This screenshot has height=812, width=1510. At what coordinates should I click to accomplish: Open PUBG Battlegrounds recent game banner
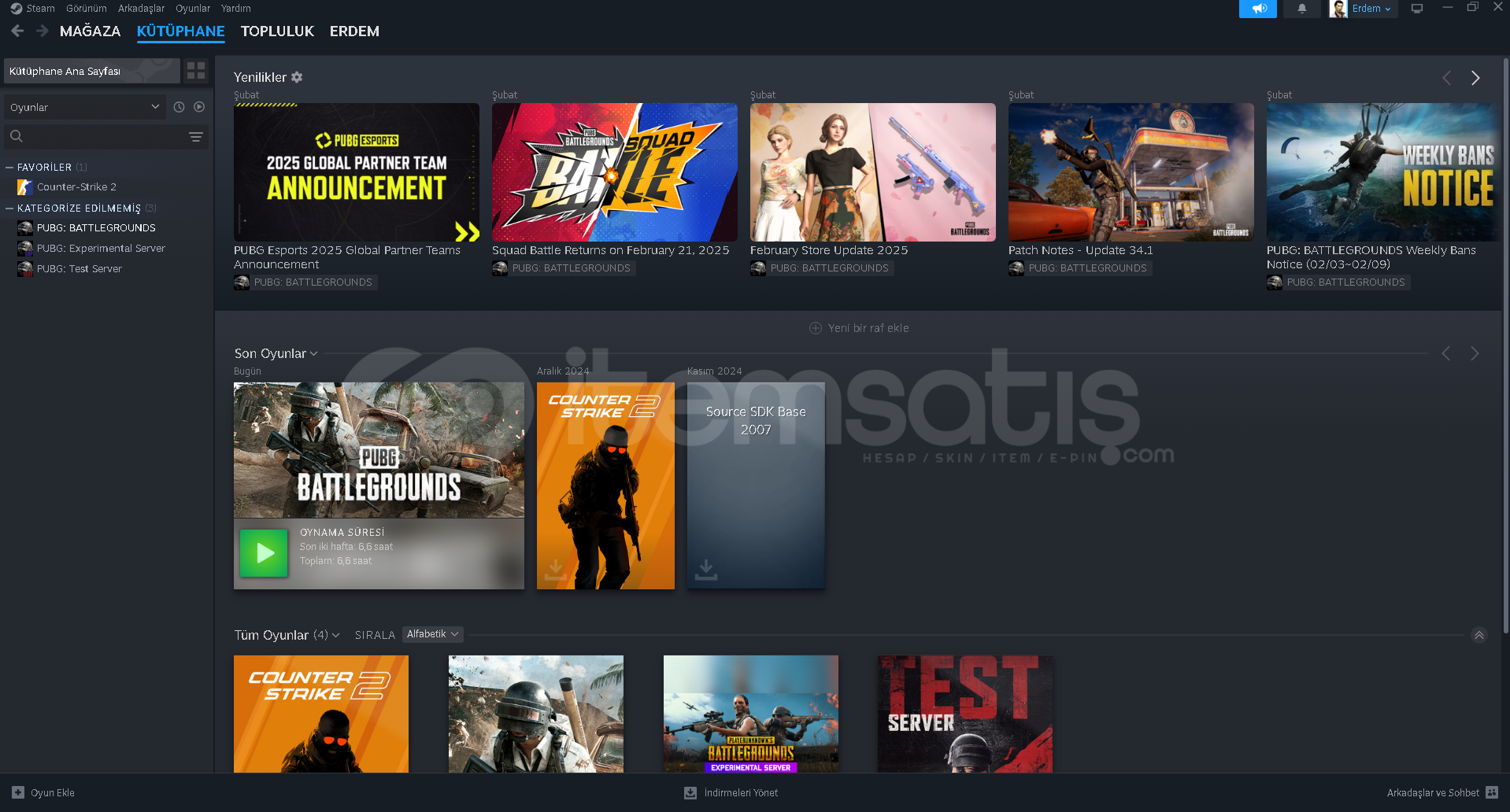(x=379, y=450)
